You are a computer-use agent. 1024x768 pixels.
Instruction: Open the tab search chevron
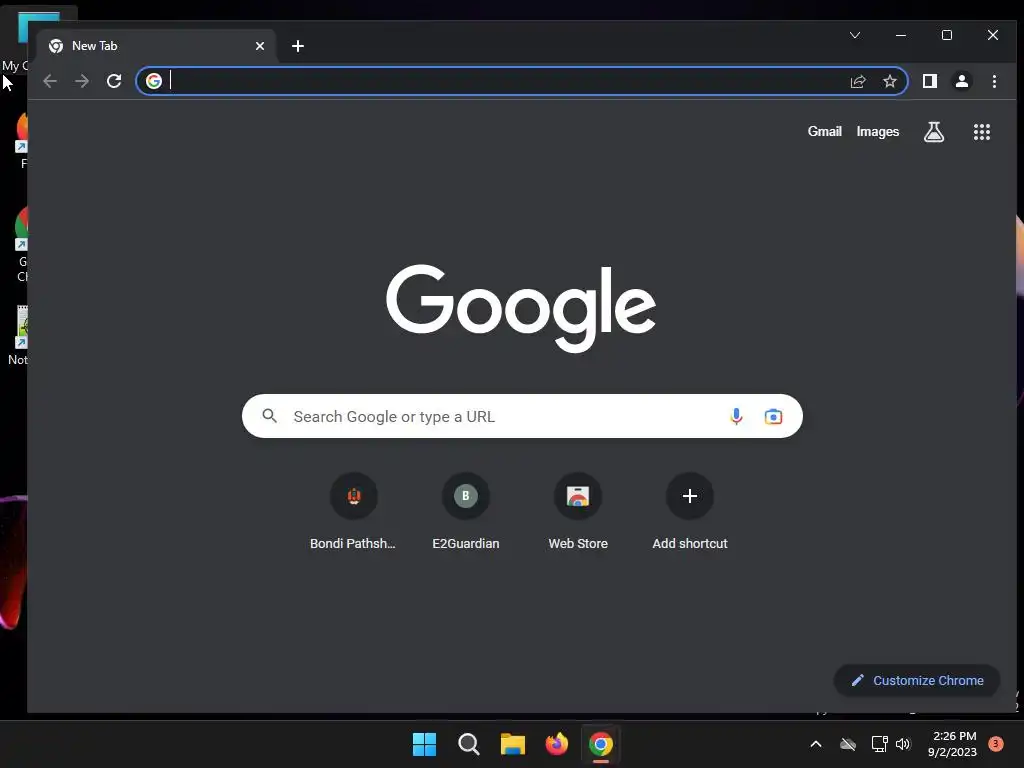point(855,35)
